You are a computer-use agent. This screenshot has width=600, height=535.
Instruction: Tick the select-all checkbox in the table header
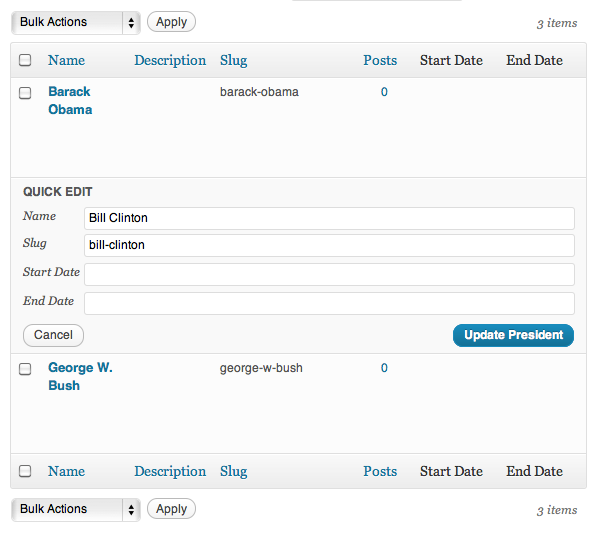25,60
